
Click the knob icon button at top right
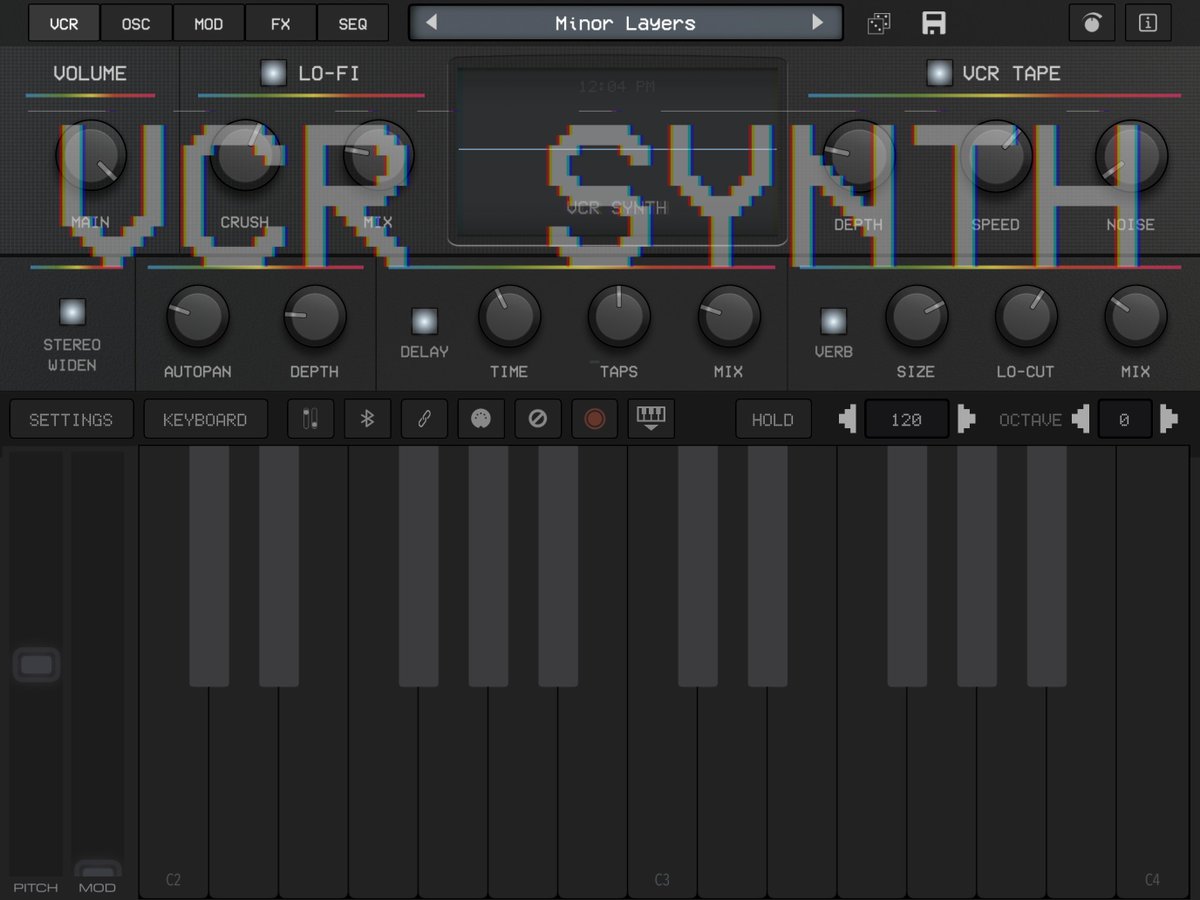pyautogui.click(x=1092, y=23)
